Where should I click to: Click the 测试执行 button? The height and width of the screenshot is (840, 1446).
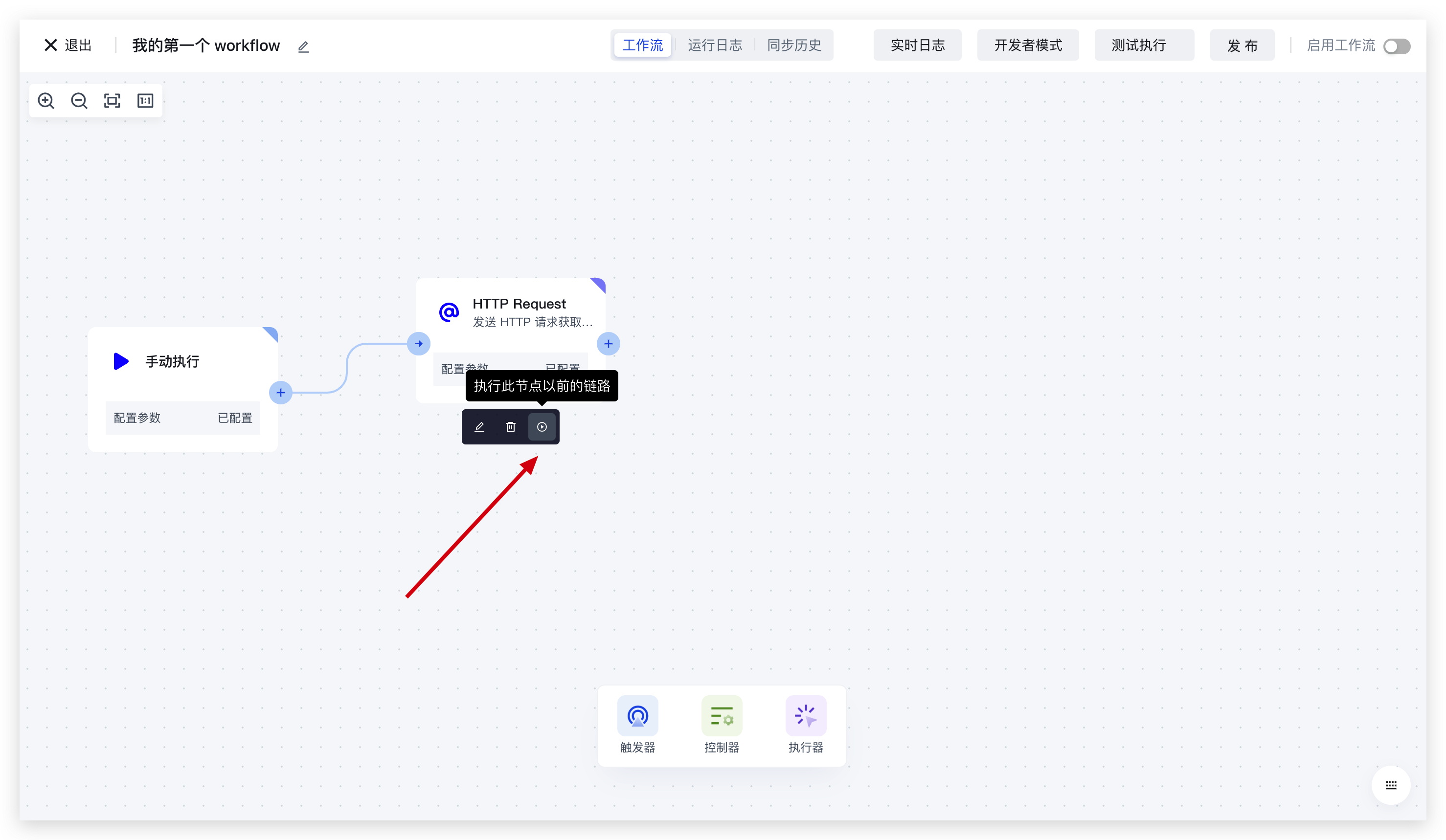click(x=1144, y=45)
